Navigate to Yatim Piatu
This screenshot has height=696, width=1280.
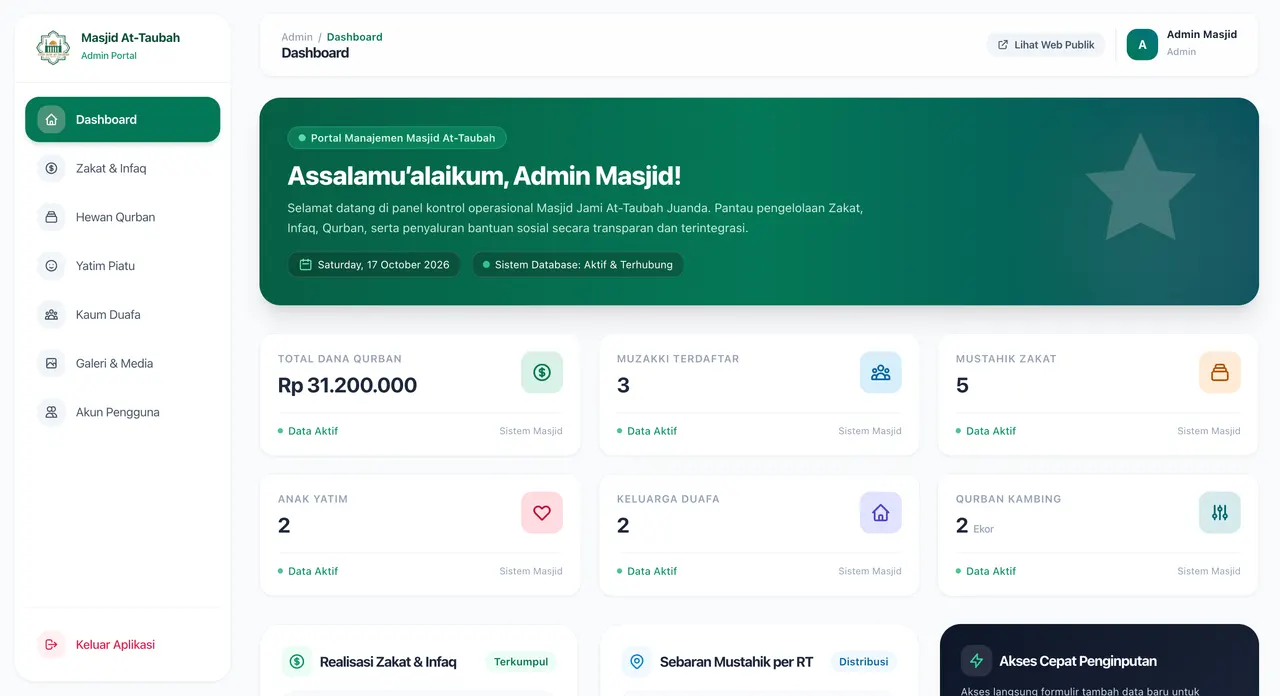(123, 266)
